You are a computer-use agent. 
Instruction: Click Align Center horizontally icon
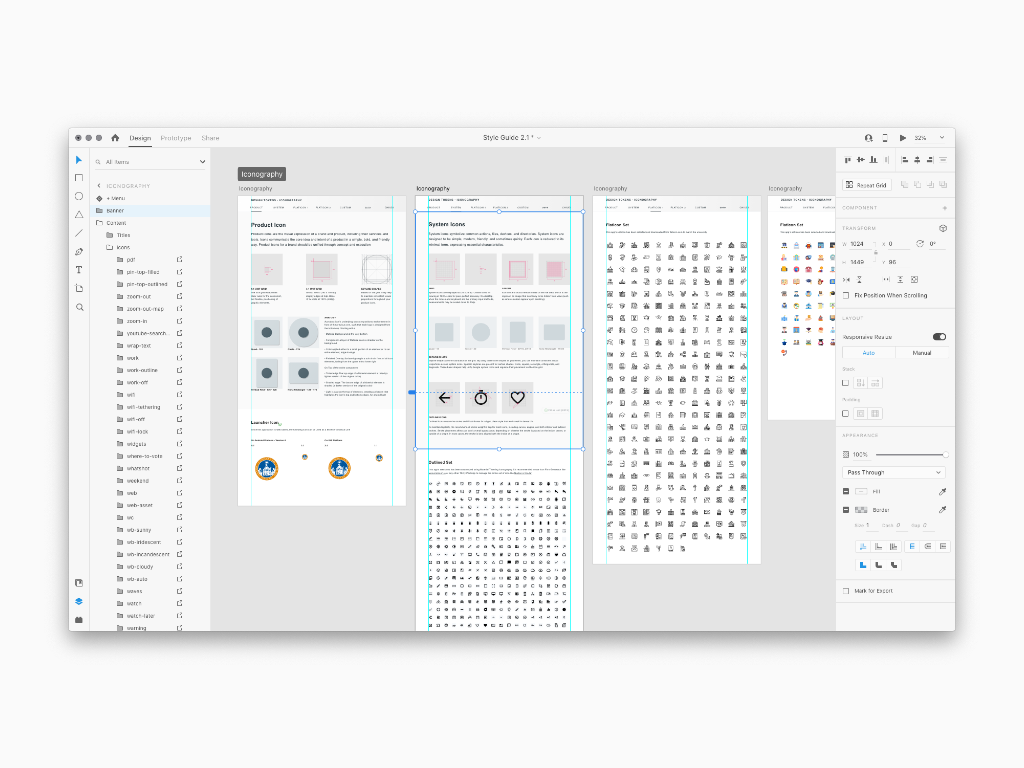pos(918,159)
